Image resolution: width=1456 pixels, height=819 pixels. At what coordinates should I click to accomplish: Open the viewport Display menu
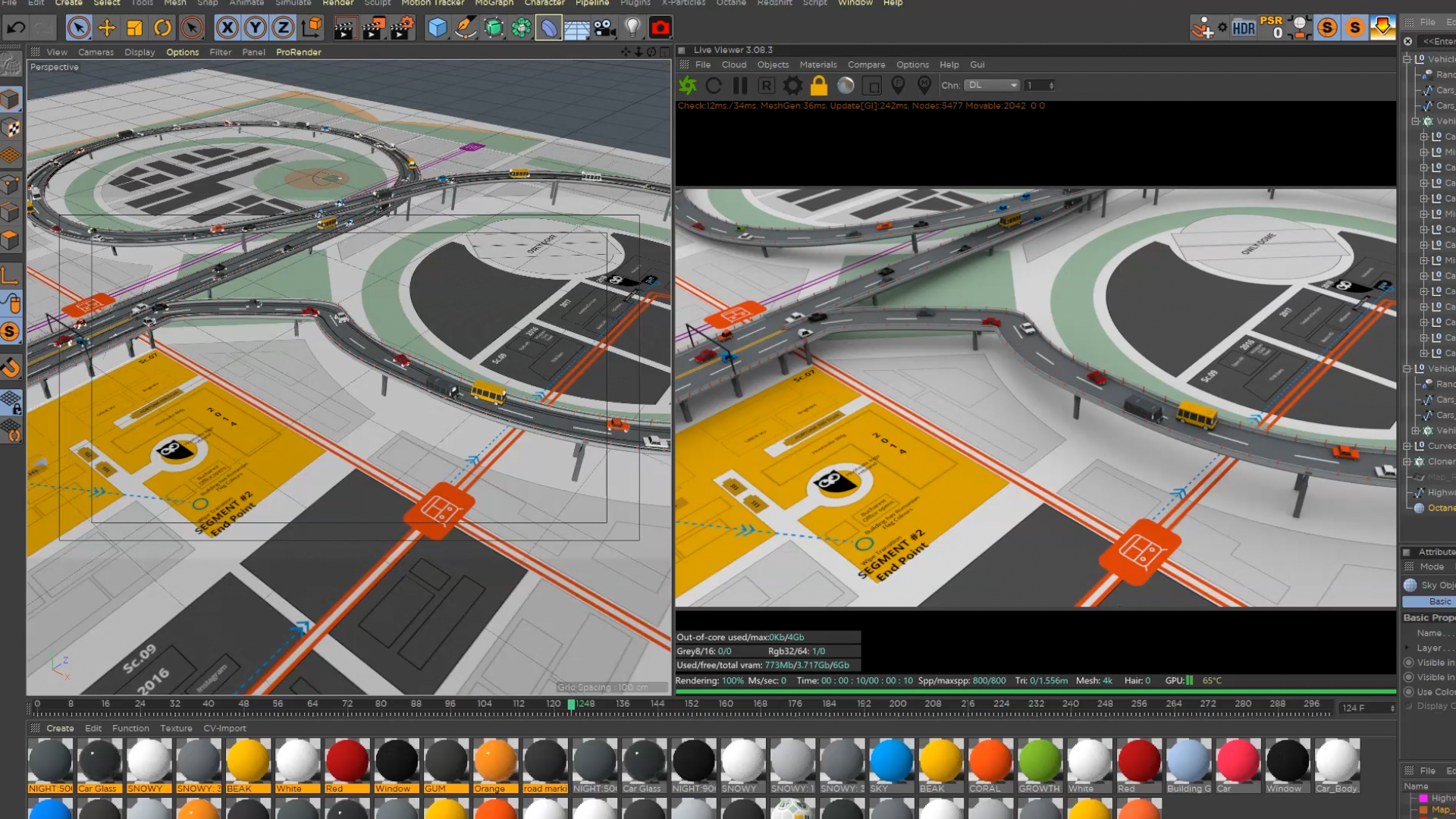pos(140,52)
